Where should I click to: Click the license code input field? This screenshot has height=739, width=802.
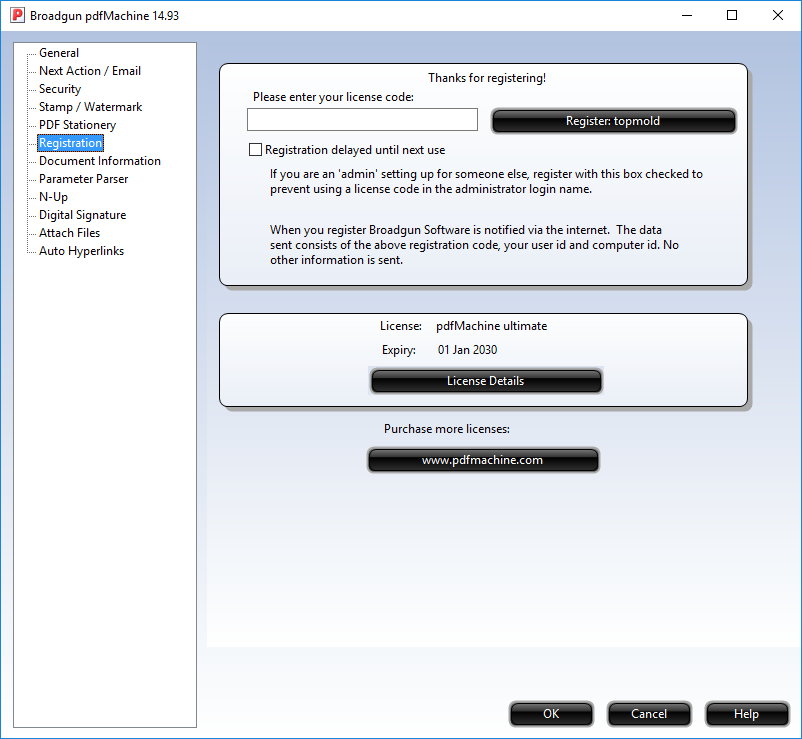pos(362,120)
